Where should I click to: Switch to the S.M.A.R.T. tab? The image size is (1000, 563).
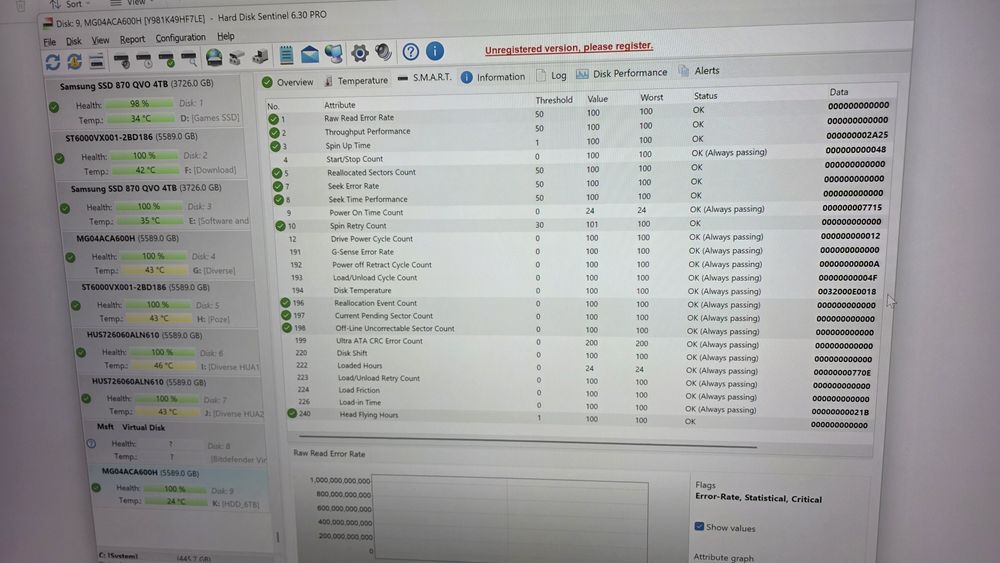click(424, 78)
